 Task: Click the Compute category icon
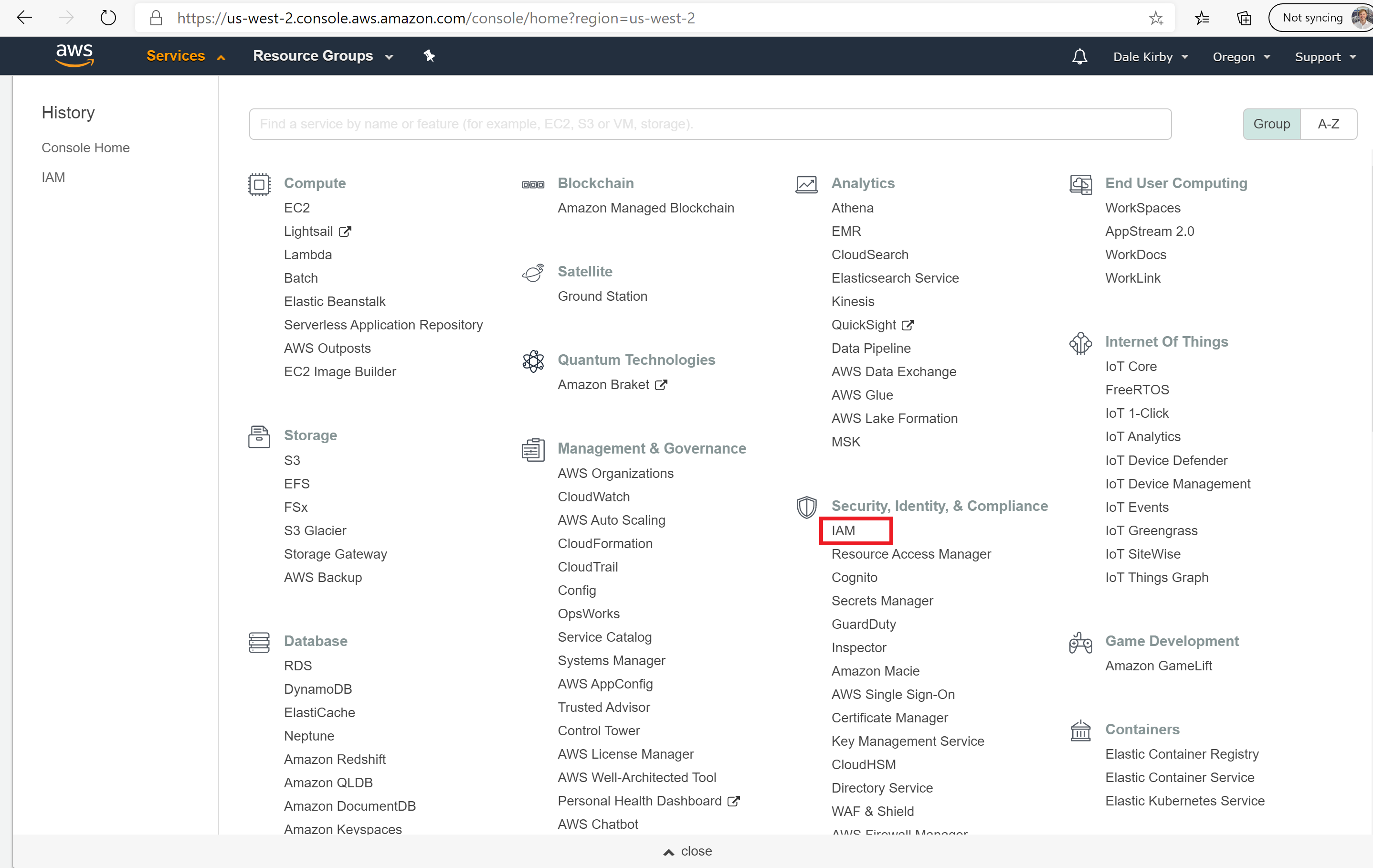click(x=259, y=184)
